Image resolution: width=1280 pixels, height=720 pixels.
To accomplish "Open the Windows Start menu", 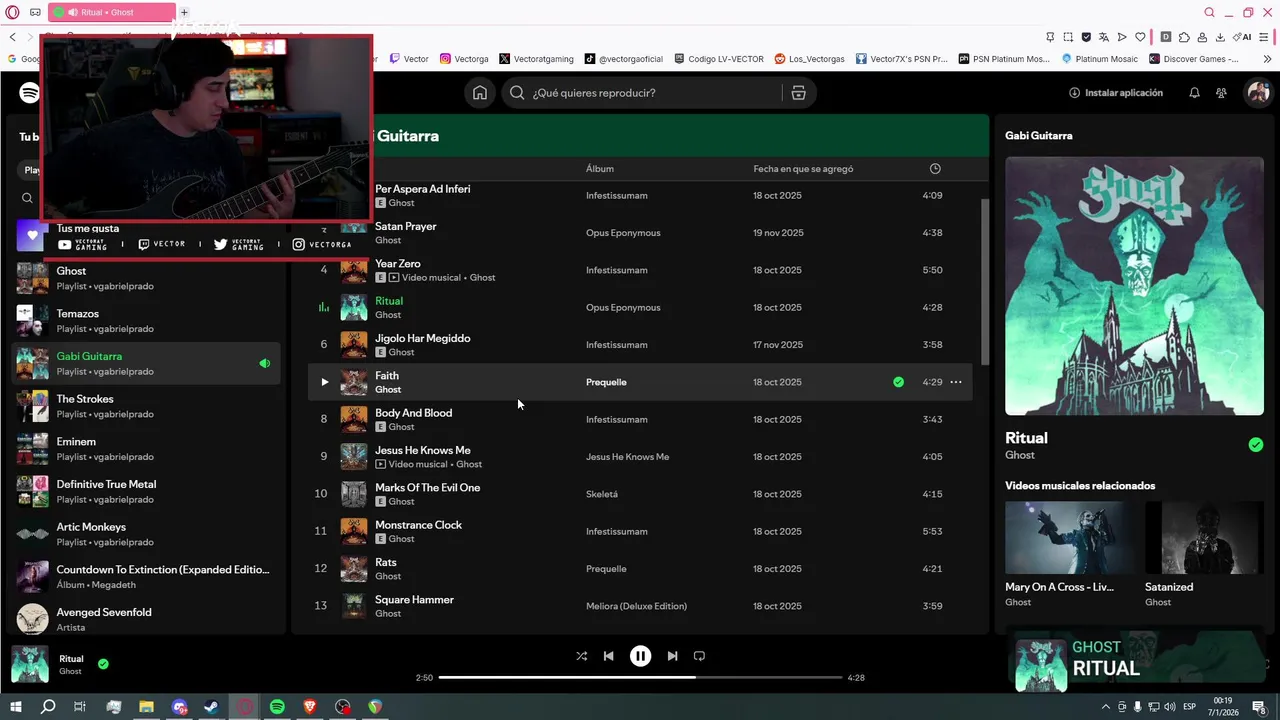I will (16, 707).
